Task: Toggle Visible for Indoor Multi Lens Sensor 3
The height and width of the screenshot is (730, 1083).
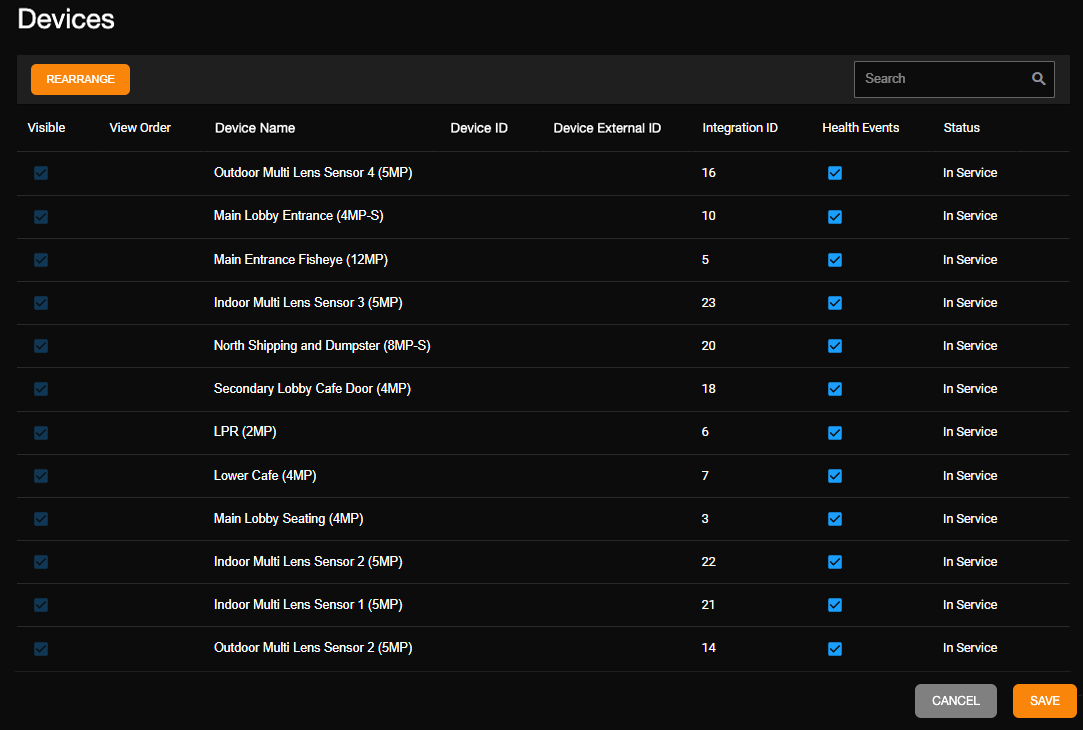Action: tap(41, 303)
